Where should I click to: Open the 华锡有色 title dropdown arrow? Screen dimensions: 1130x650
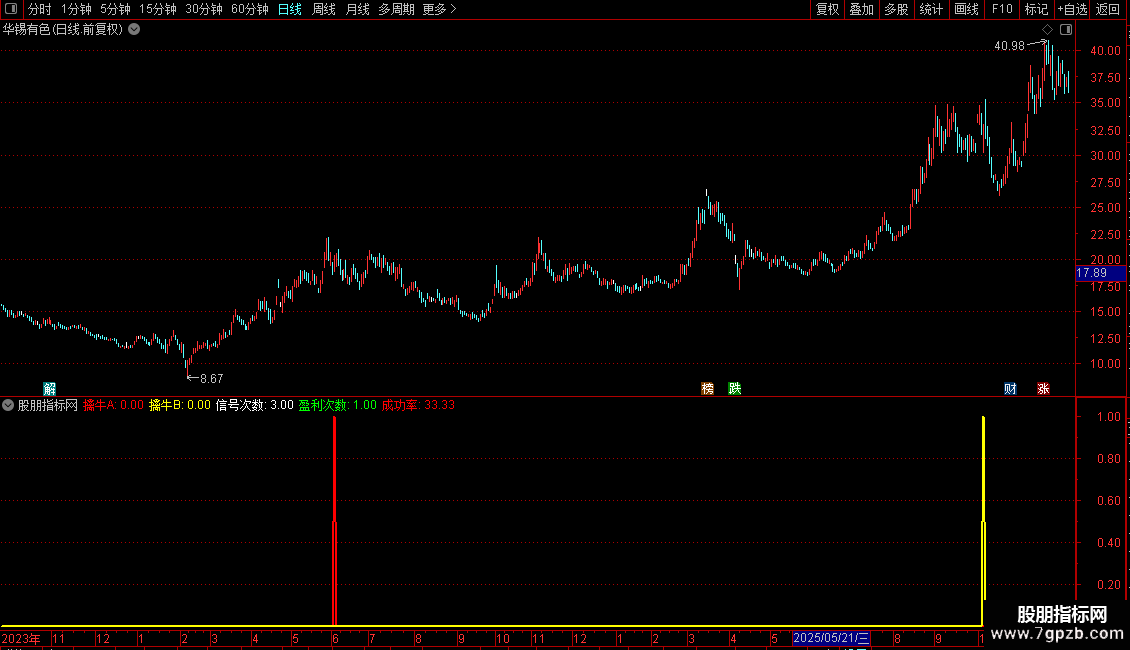click(x=134, y=30)
